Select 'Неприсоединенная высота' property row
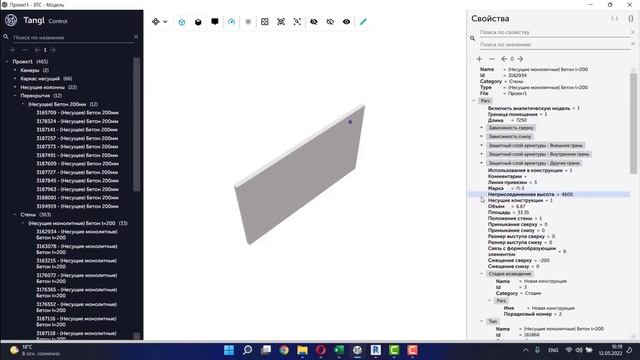Viewport: 640px width, 360px height. [x=549, y=194]
